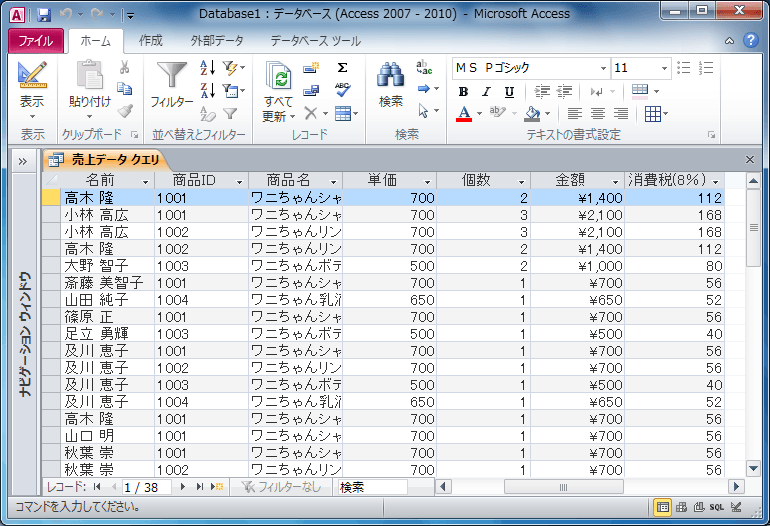Switch to SQL view in status bar

716,506
